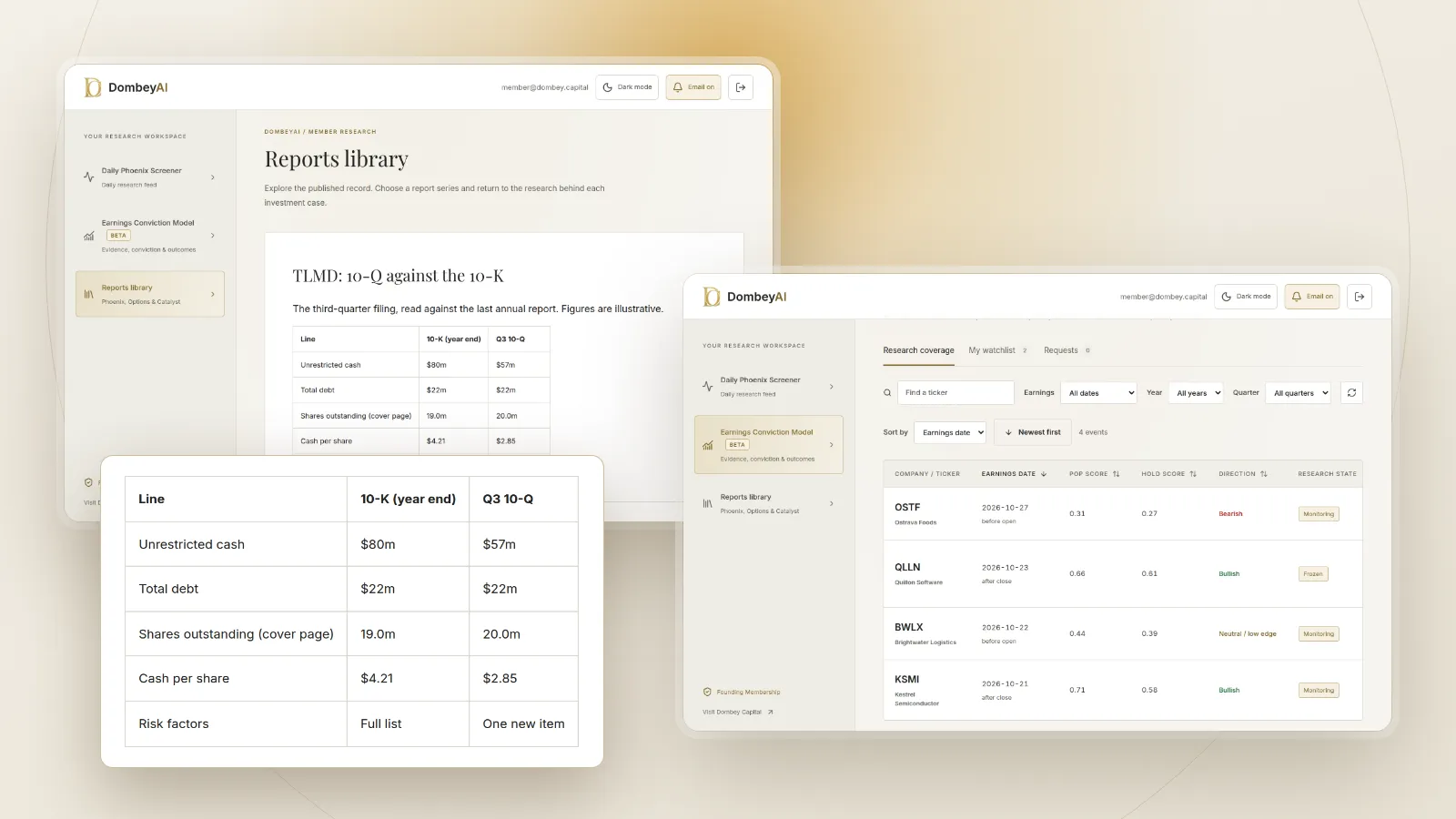Click "Full list" in the enlarged table card
Image resolution: width=1456 pixels, height=819 pixels.
[x=380, y=724]
